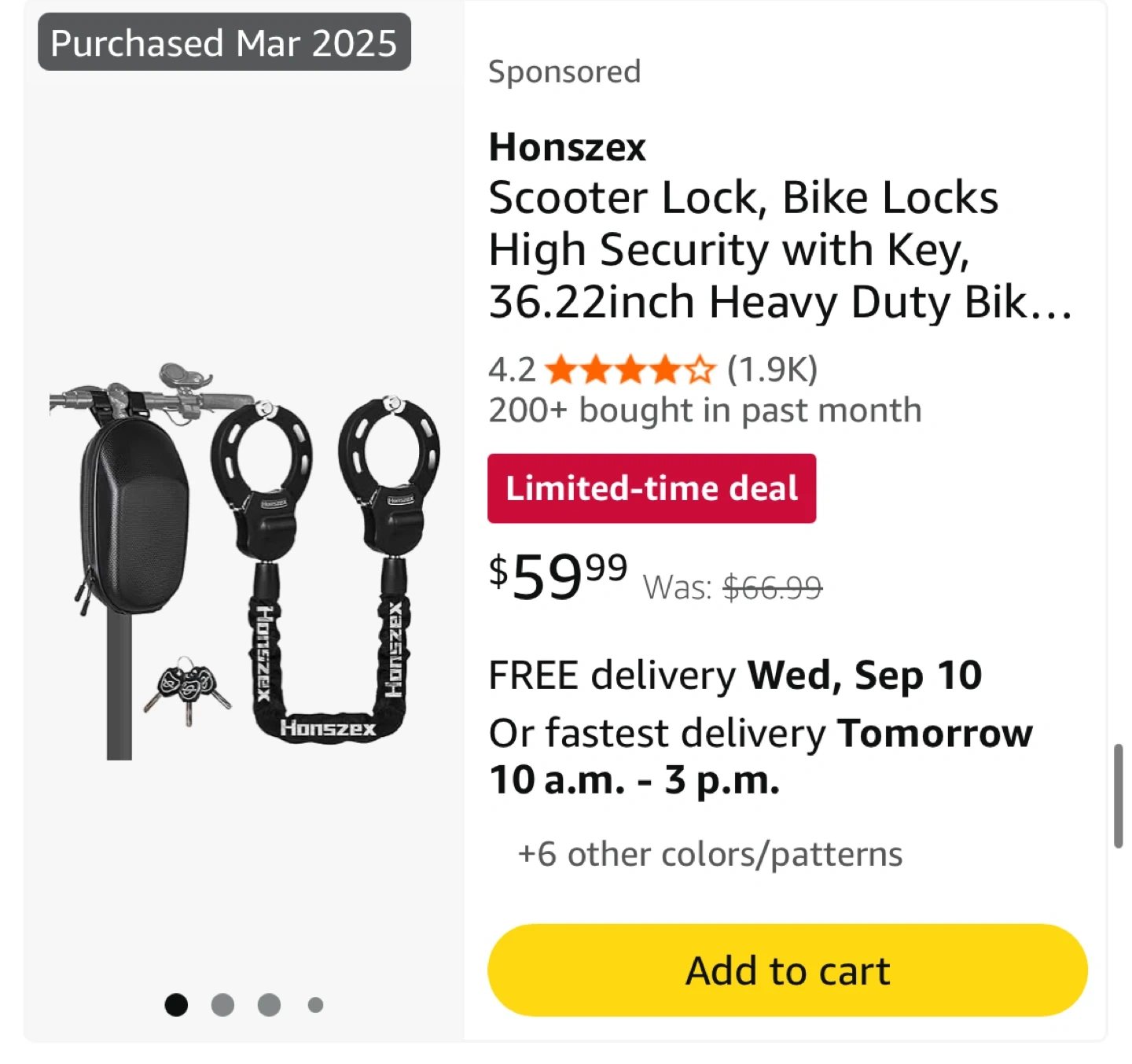
Task: Click the Sponsored label
Action: click(x=564, y=72)
